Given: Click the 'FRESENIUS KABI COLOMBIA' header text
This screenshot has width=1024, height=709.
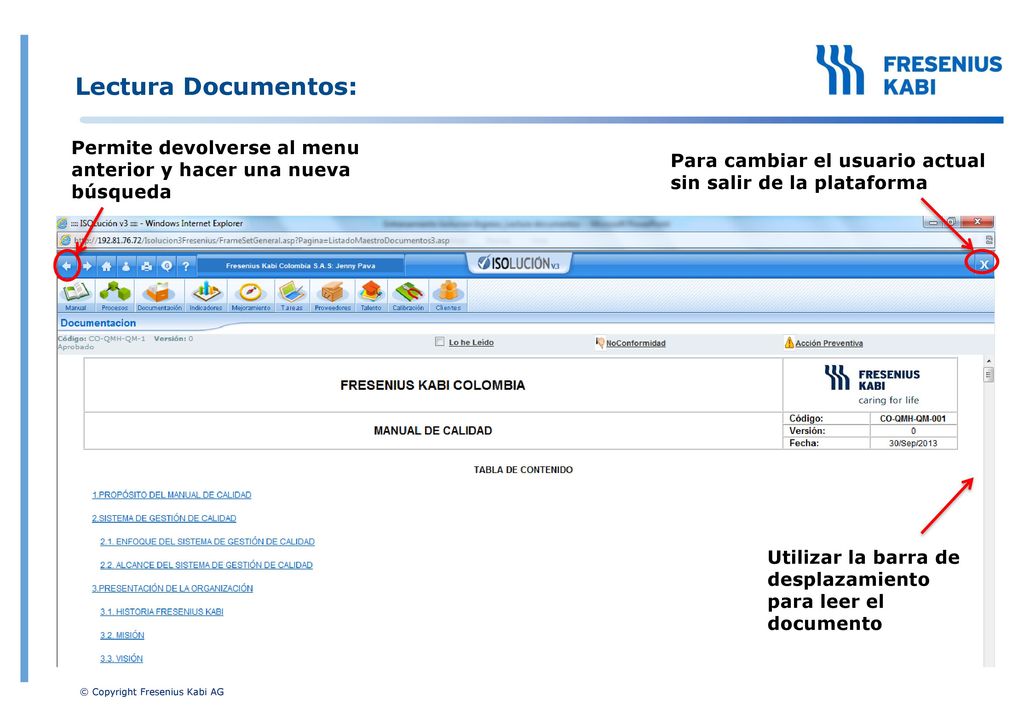Looking at the screenshot, I should click(432, 385).
